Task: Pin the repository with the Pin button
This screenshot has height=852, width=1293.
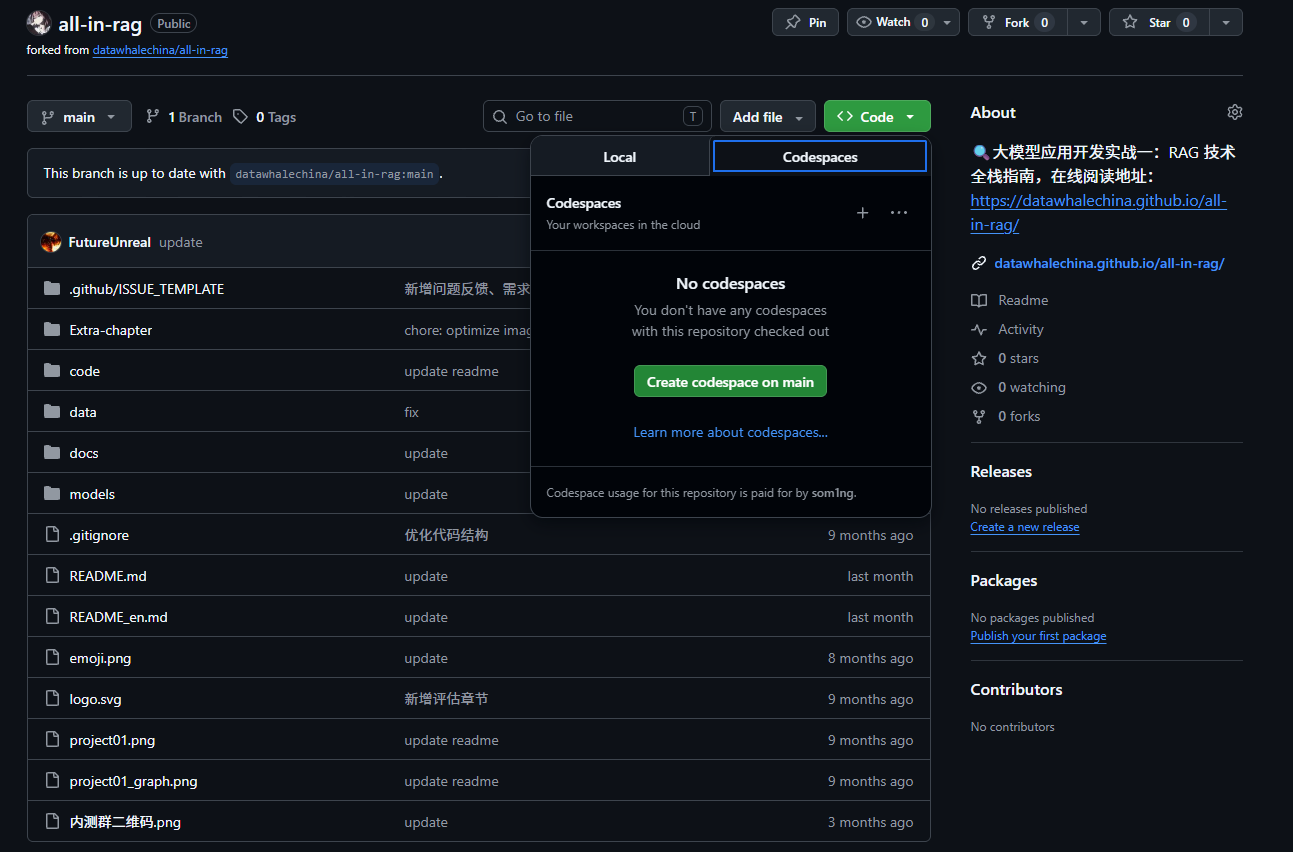Action: (805, 22)
